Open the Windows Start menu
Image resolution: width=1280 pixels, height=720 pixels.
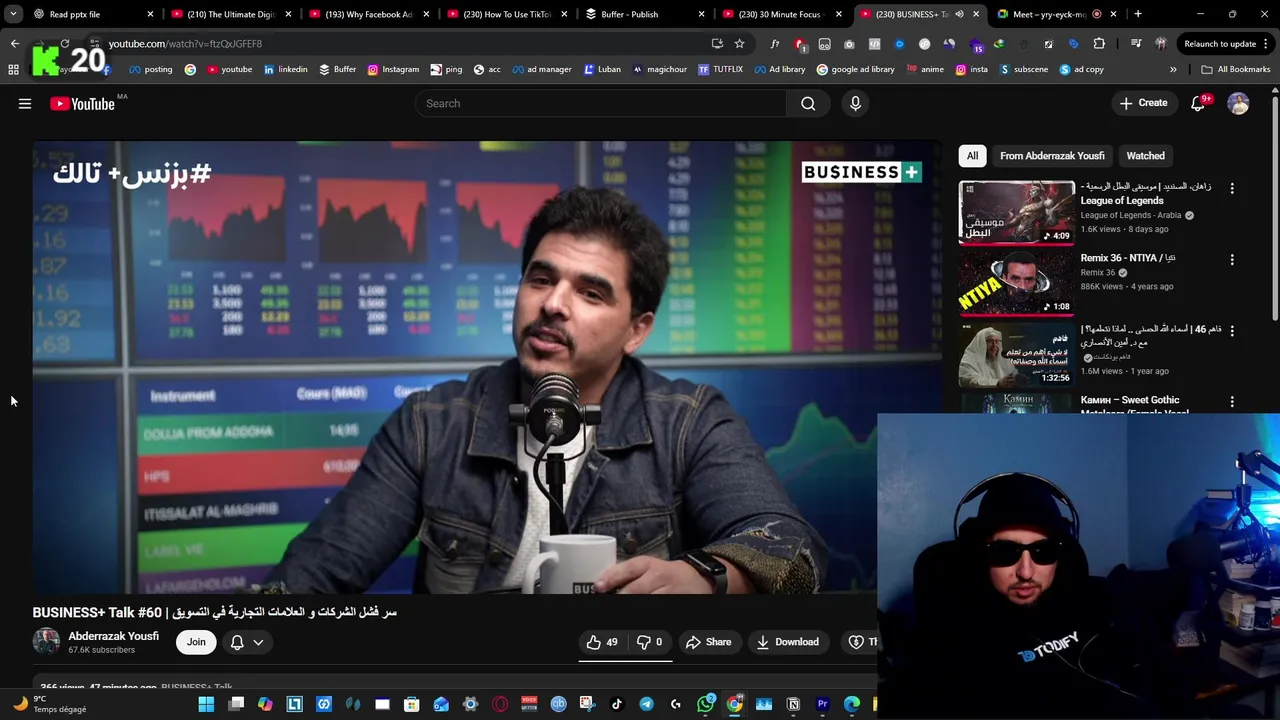pos(206,704)
